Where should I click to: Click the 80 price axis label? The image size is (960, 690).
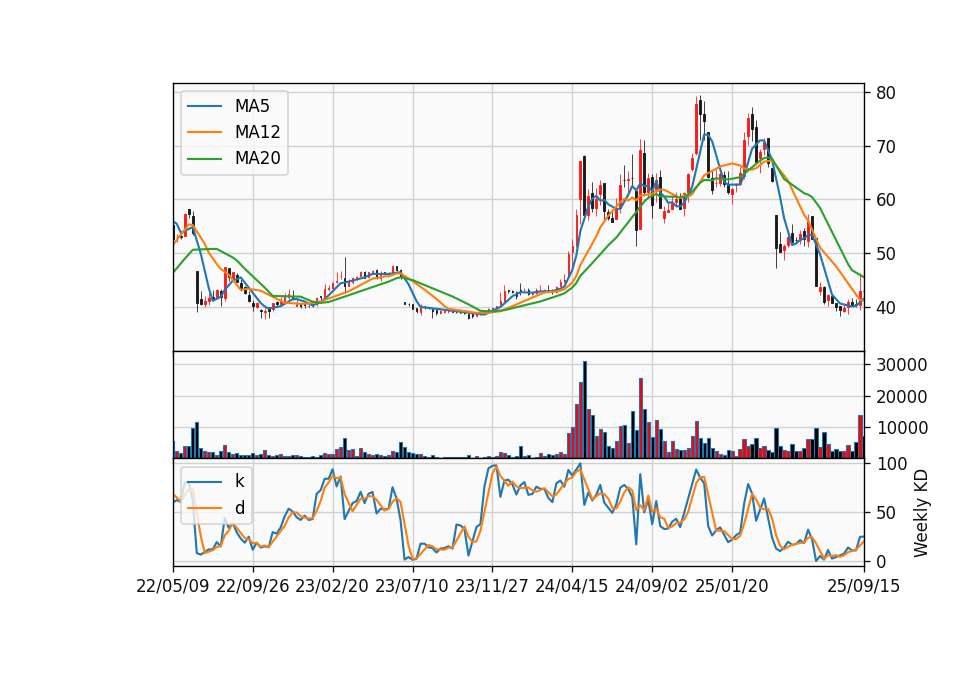click(x=886, y=93)
